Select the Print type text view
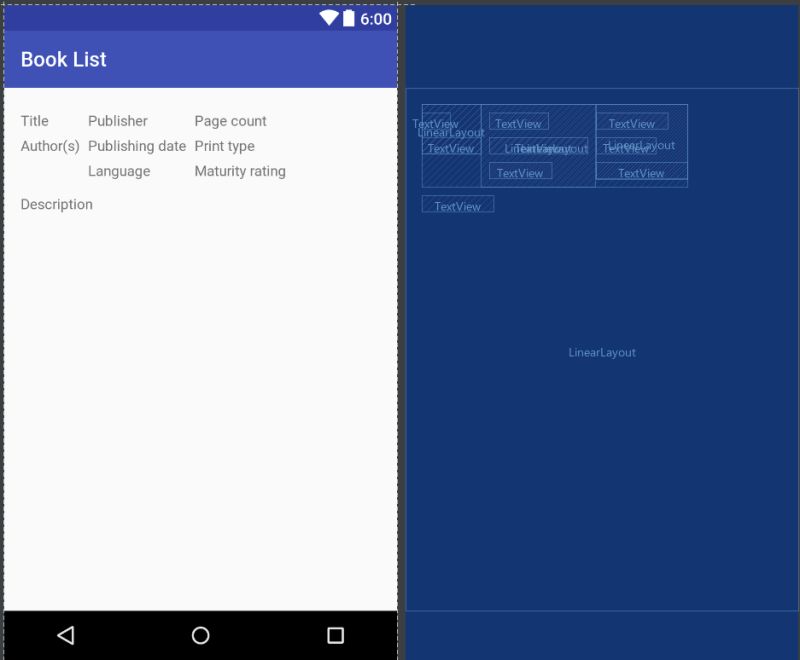Viewport: 800px width, 660px height. click(224, 146)
